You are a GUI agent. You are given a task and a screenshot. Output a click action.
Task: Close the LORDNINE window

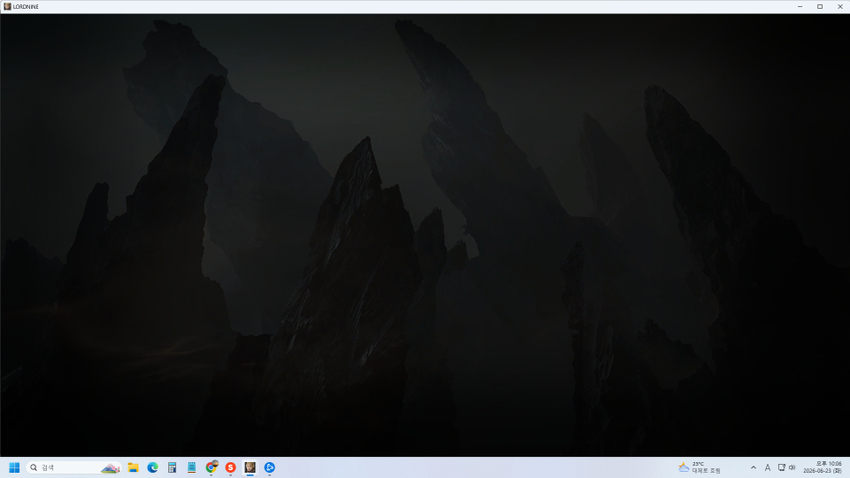[x=840, y=7]
